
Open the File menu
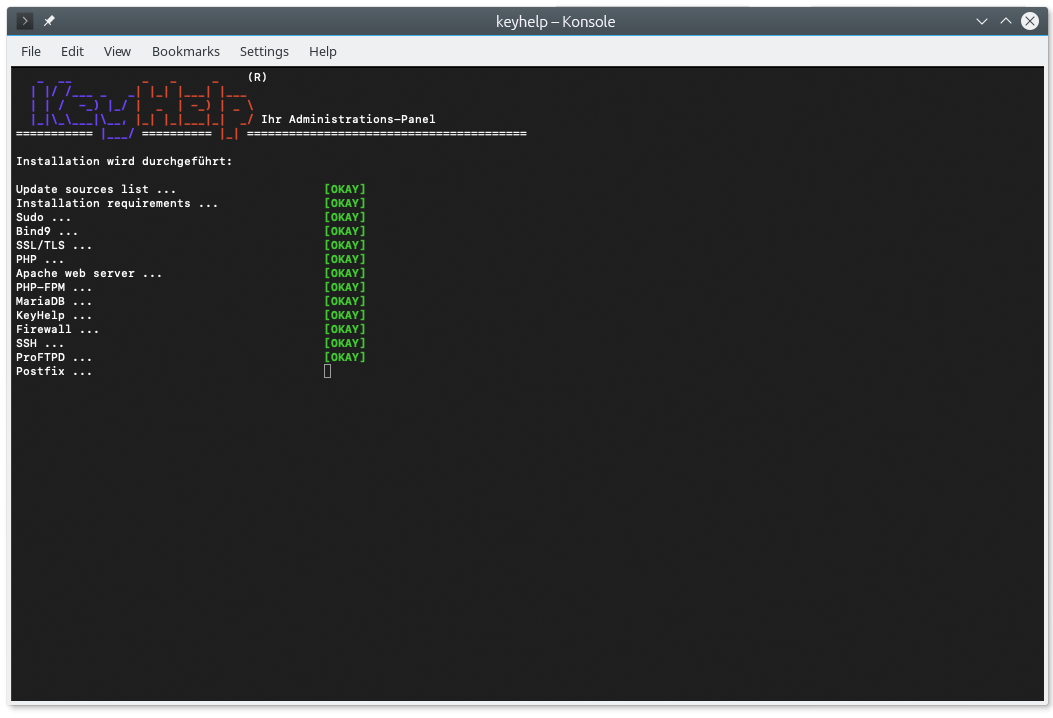(31, 52)
